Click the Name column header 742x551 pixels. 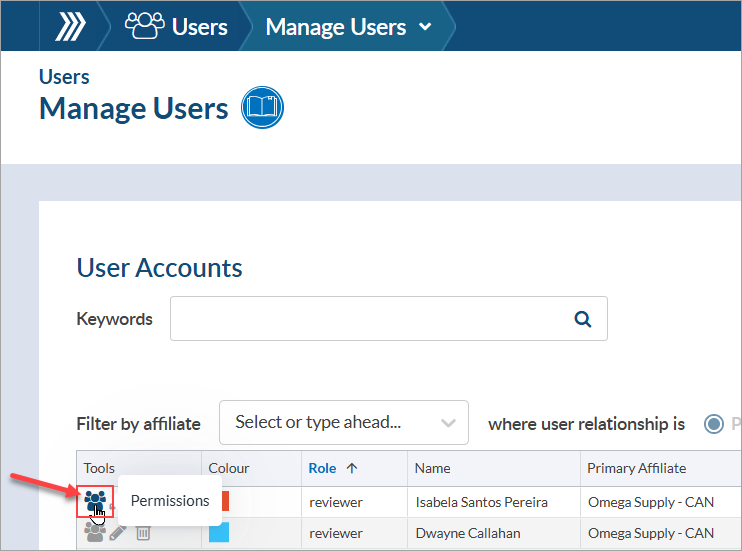(433, 468)
